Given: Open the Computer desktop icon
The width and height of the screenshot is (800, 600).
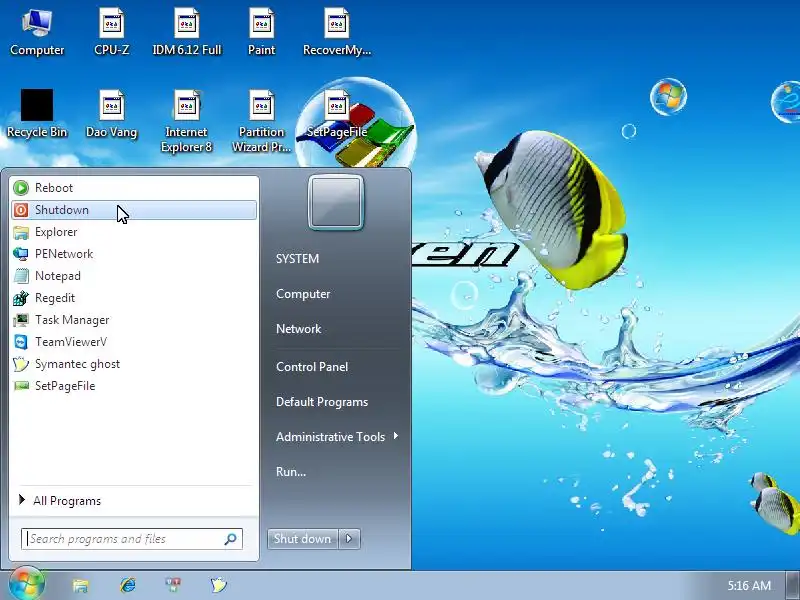Looking at the screenshot, I should (x=37, y=32).
